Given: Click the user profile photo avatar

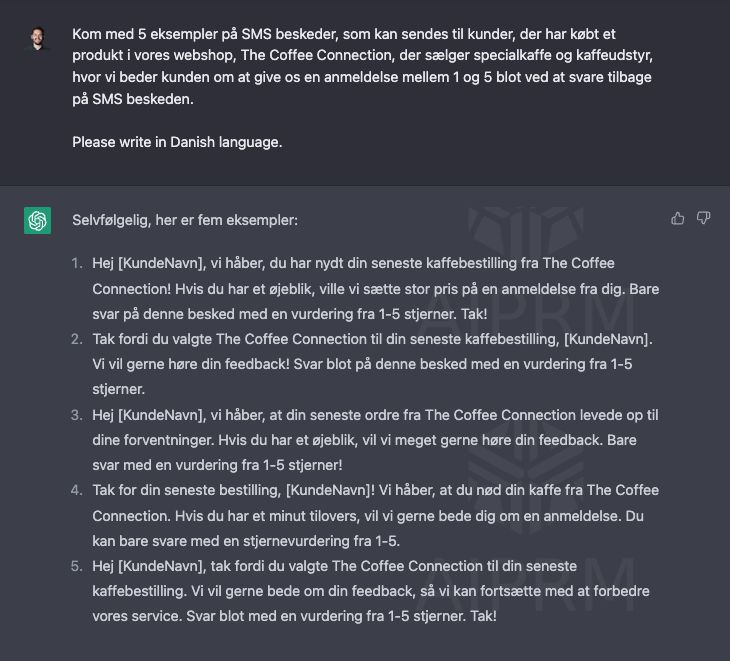Looking at the screenshot, I should tap(38, 37).
